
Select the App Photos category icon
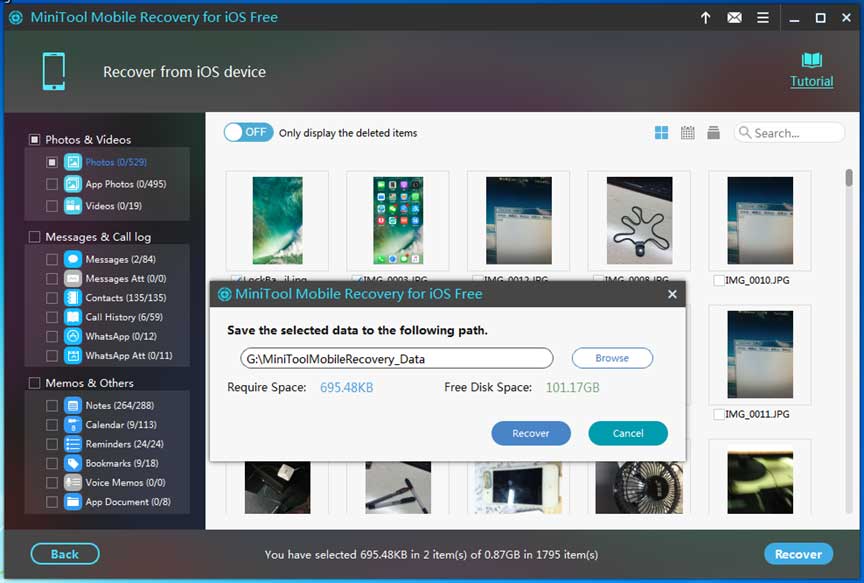click(73, 183)
